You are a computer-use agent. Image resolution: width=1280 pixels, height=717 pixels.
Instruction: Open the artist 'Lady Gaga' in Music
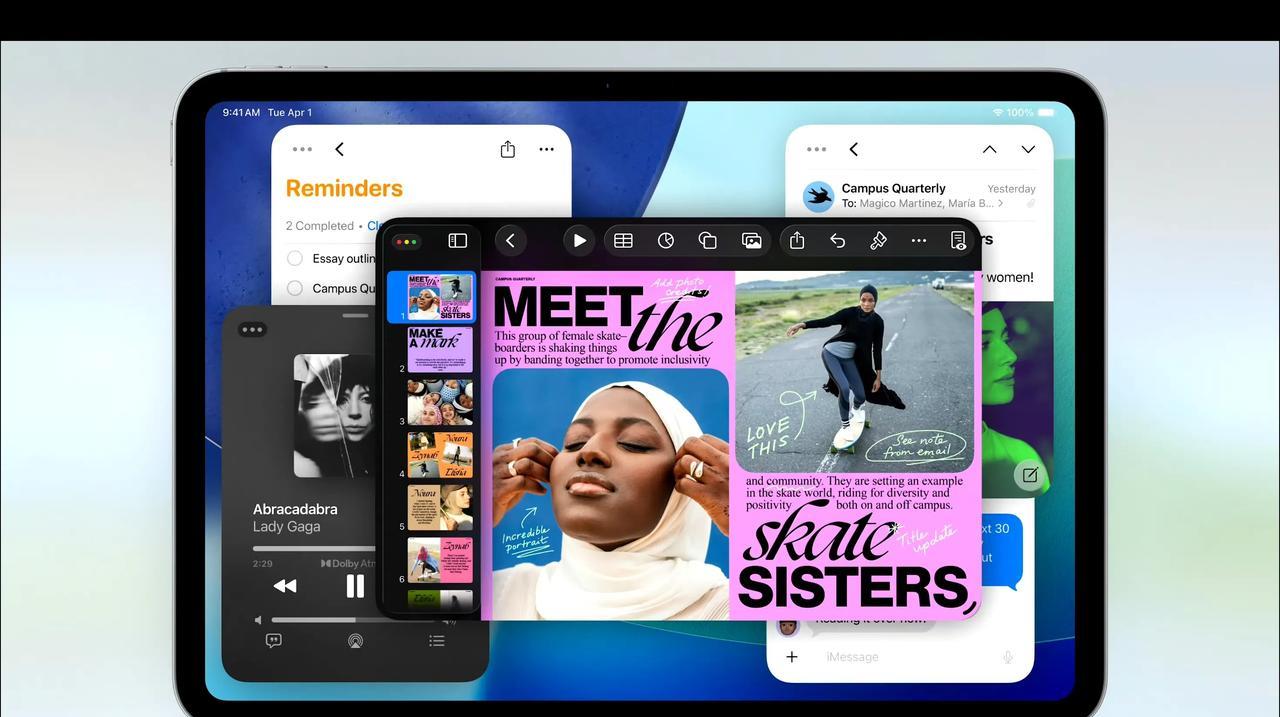[286, 527]
